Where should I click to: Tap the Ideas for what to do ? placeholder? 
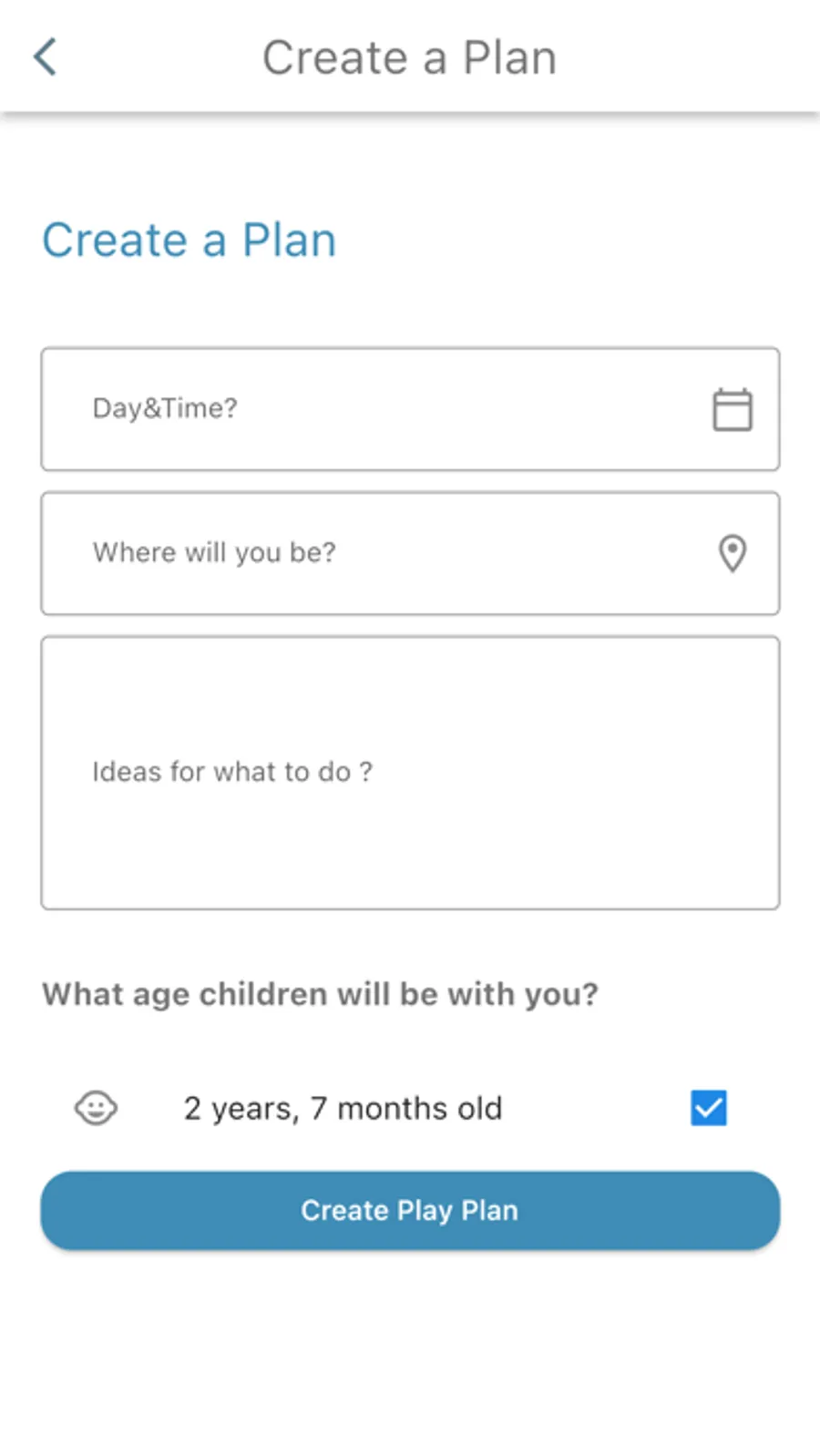232,772
